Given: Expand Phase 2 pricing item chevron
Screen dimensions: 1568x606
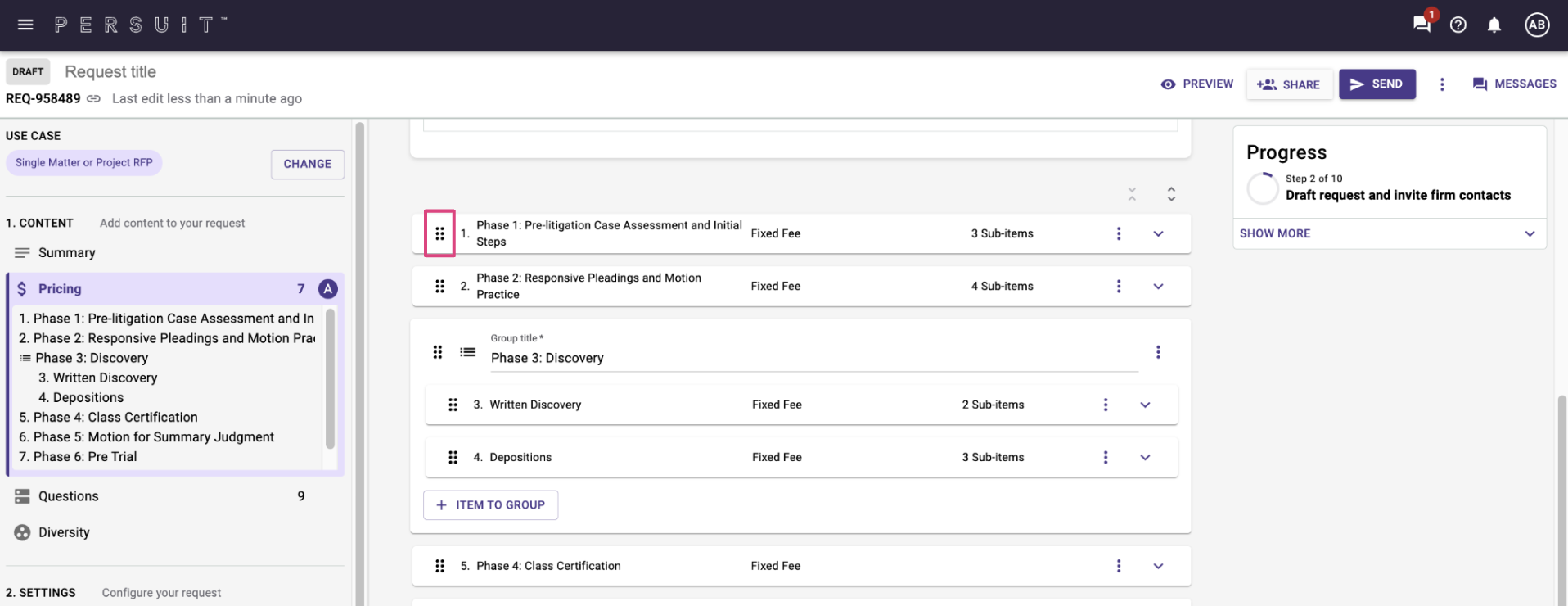Looking at the screenshot, I should pyautogui.click(x=1158, y=286).
